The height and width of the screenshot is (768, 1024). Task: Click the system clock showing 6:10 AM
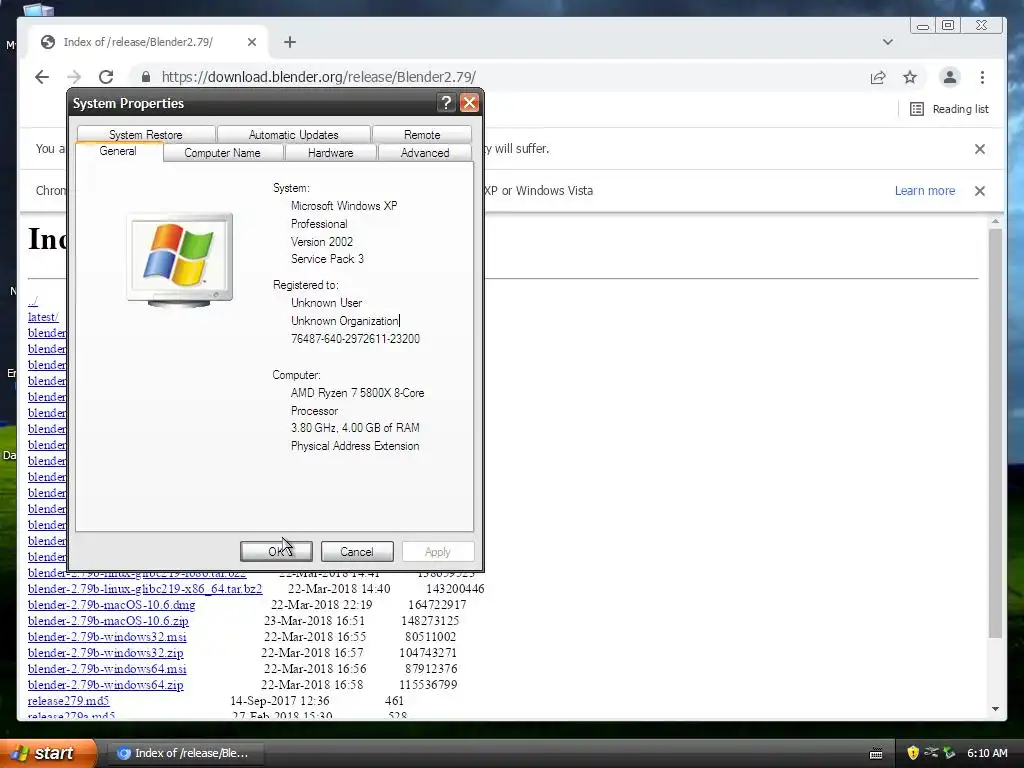(x=987, y=753)
